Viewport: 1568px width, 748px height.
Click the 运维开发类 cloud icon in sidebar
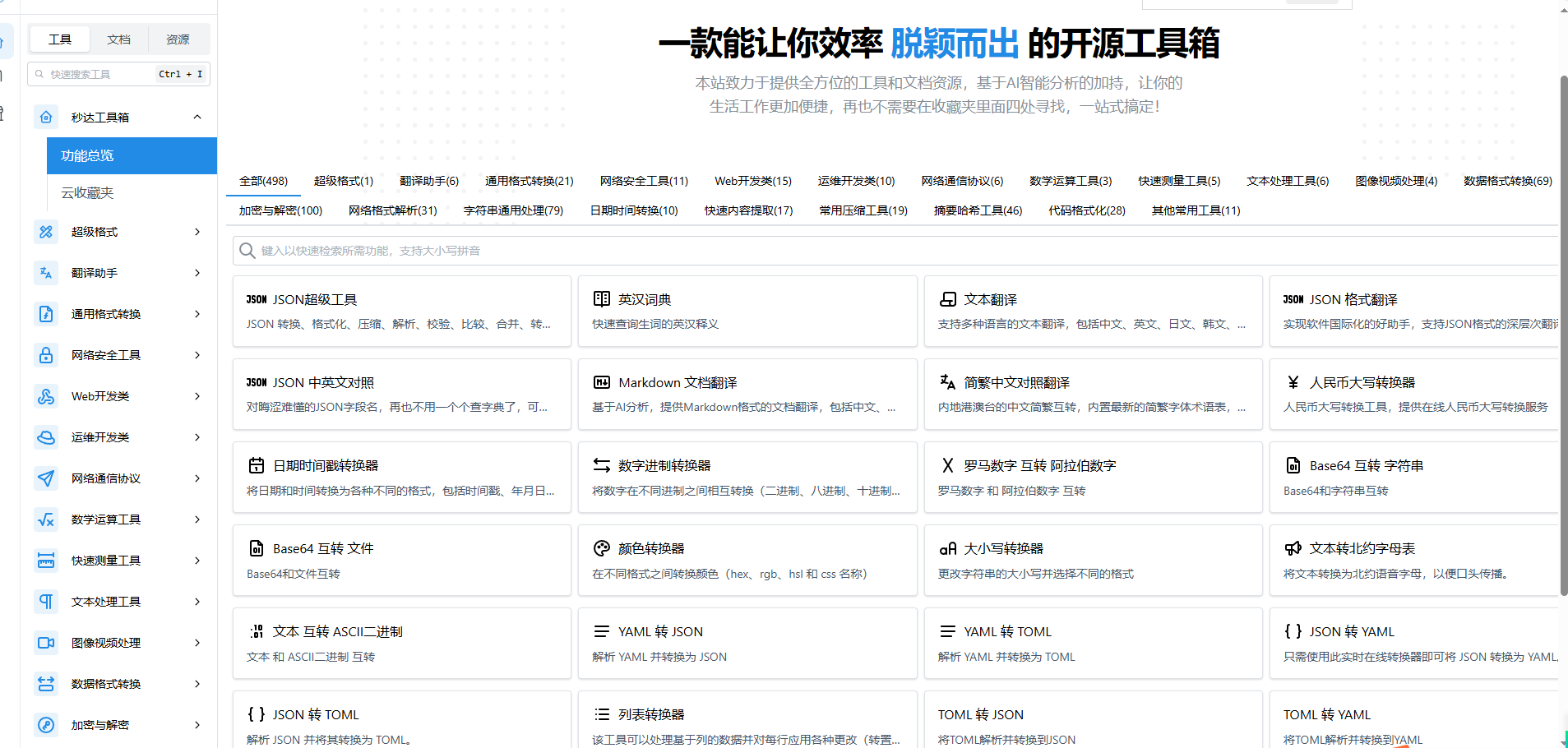pos(46,437)
